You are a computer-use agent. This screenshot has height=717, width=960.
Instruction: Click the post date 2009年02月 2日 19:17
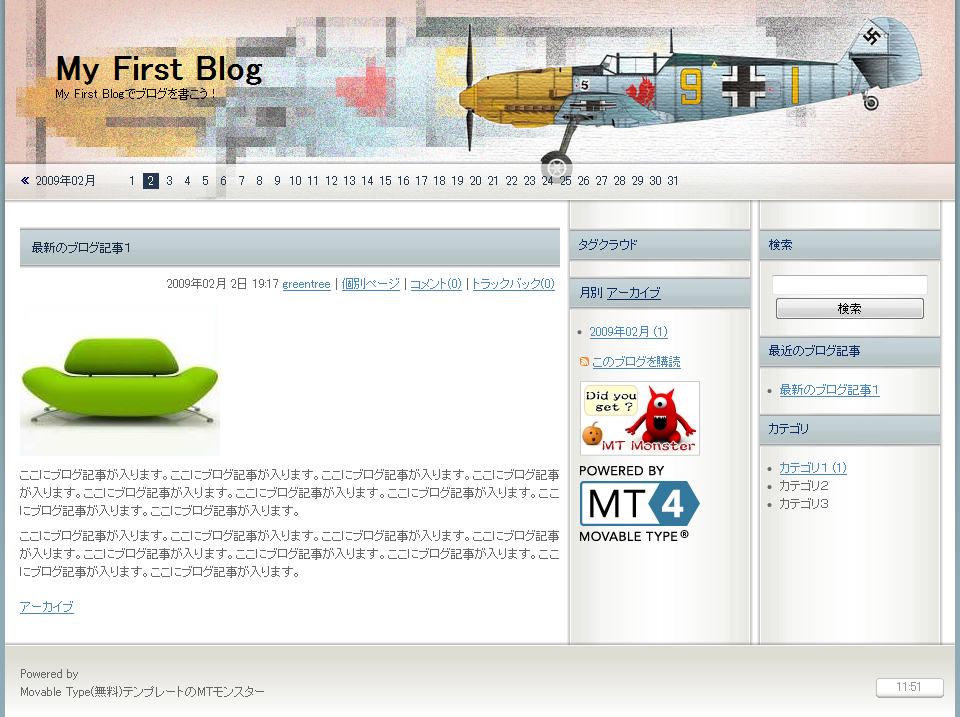point(222,284)
